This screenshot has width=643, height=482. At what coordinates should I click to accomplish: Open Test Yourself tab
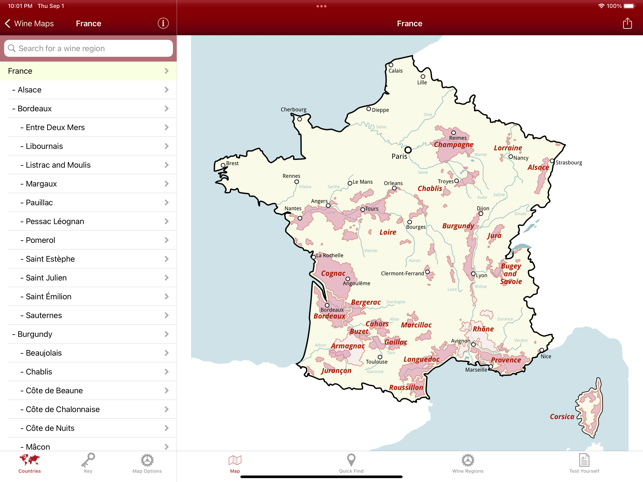tap(584, 462)
